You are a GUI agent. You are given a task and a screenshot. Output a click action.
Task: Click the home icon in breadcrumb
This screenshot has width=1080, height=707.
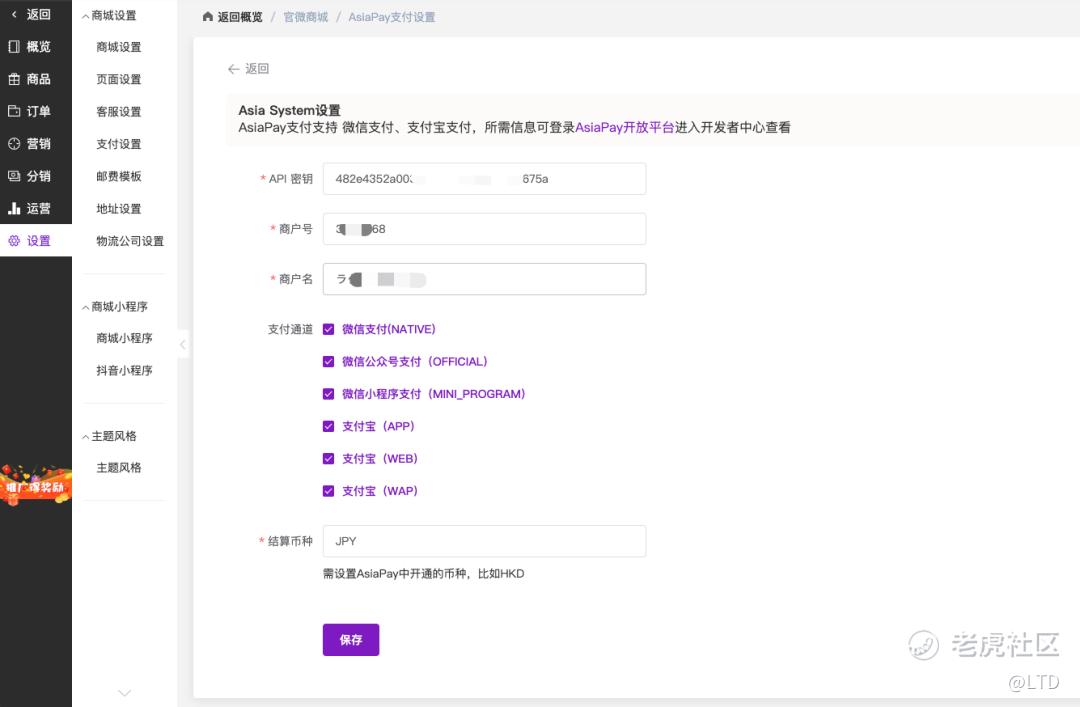[207, 17]
